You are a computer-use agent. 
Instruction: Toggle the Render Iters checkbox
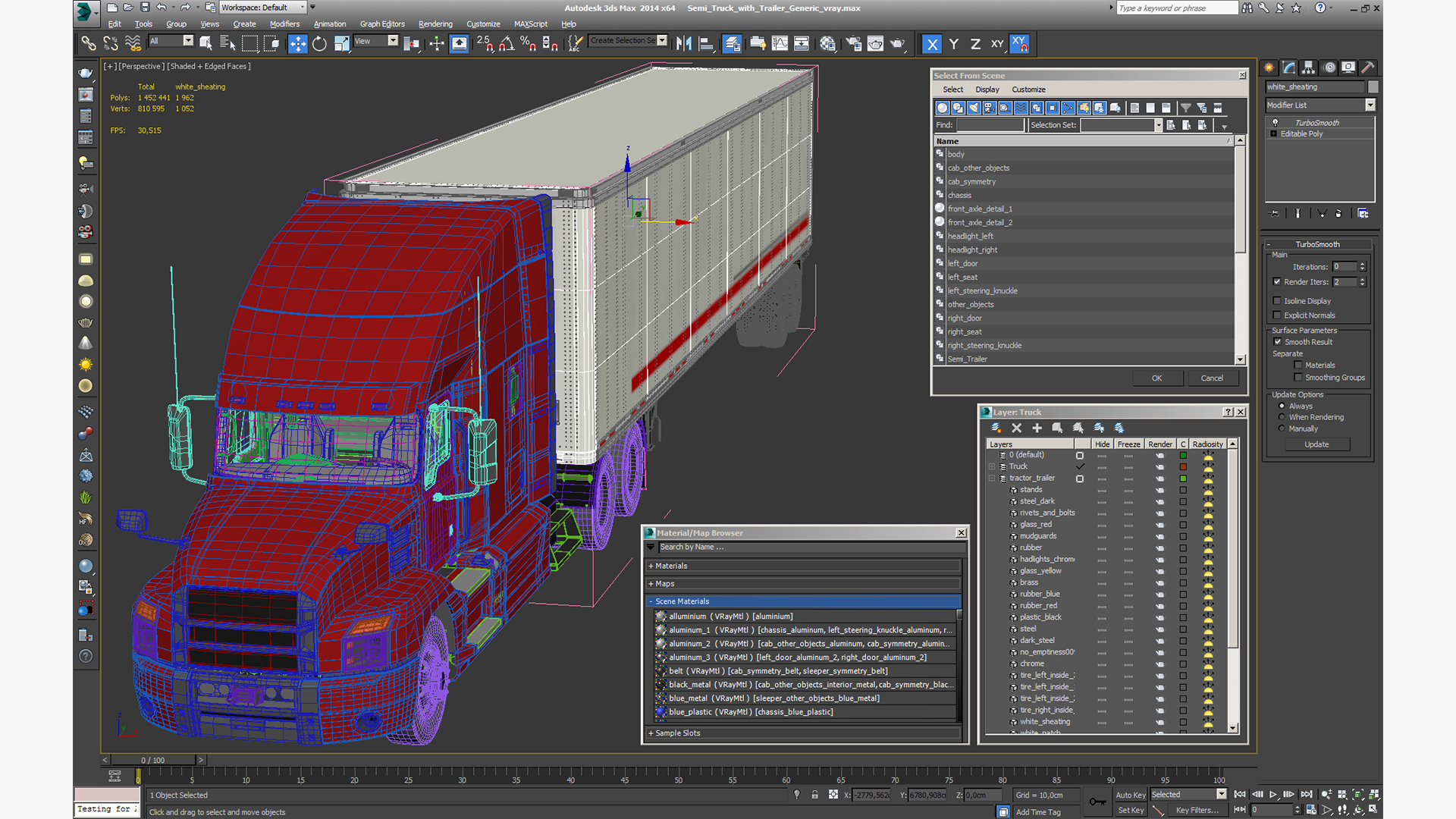pyautogui.click(x=1278, y=282)
